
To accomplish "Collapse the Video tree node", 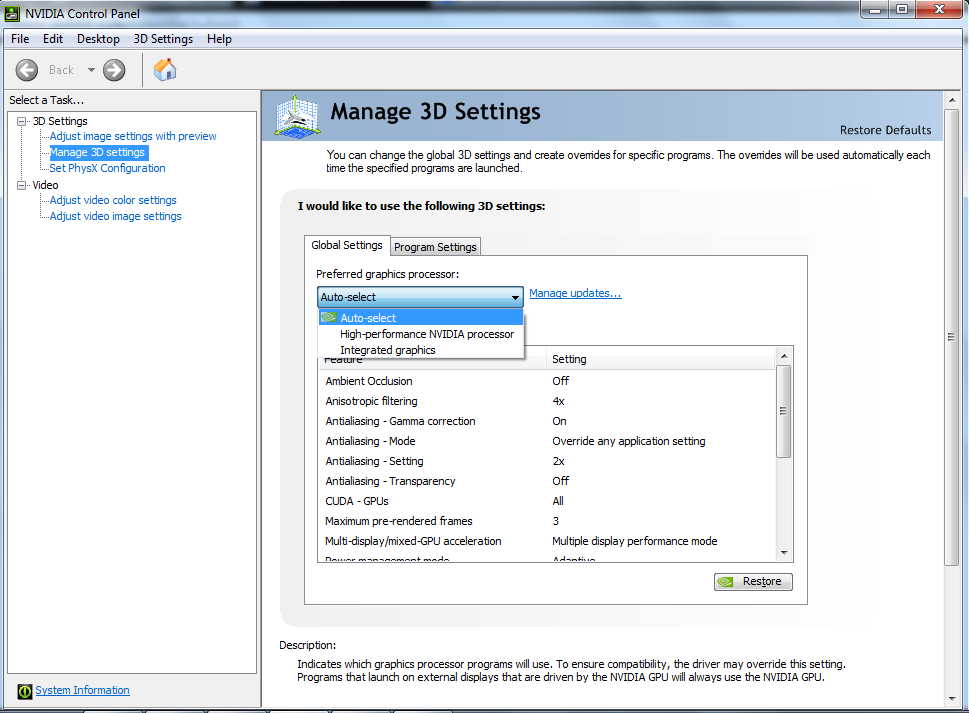I will click(x=21, y=185).
